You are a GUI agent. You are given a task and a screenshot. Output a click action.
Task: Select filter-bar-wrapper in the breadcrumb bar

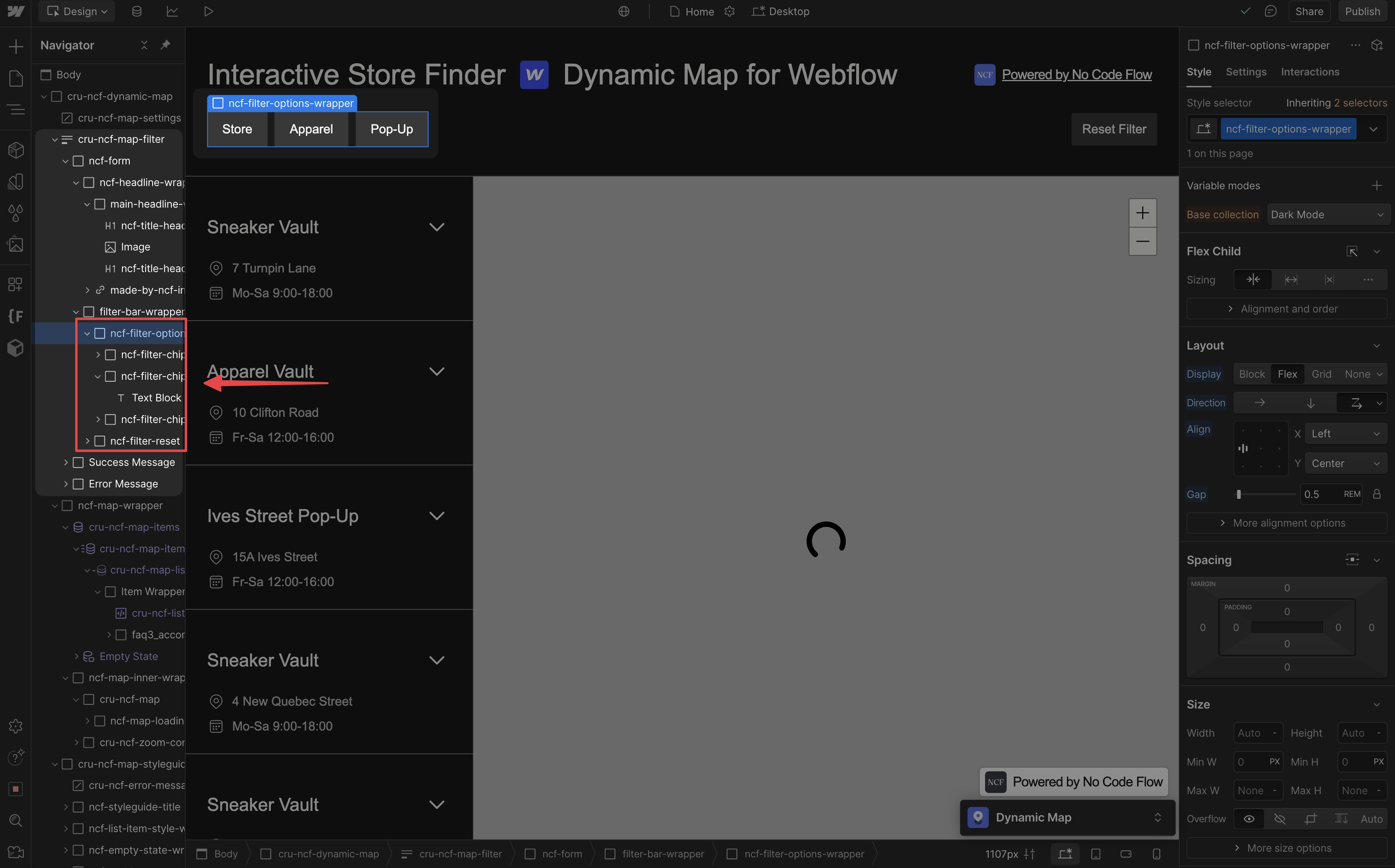click(654, 854)
